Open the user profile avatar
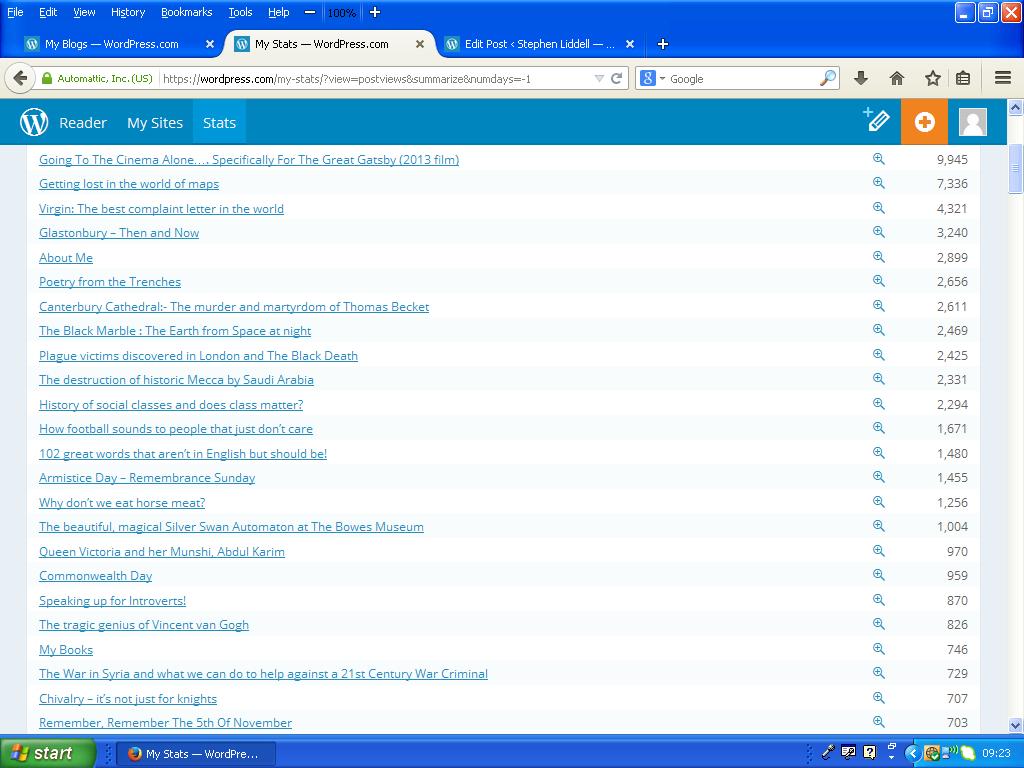This screenshot has height=768, width=1024. pos(972,122)
